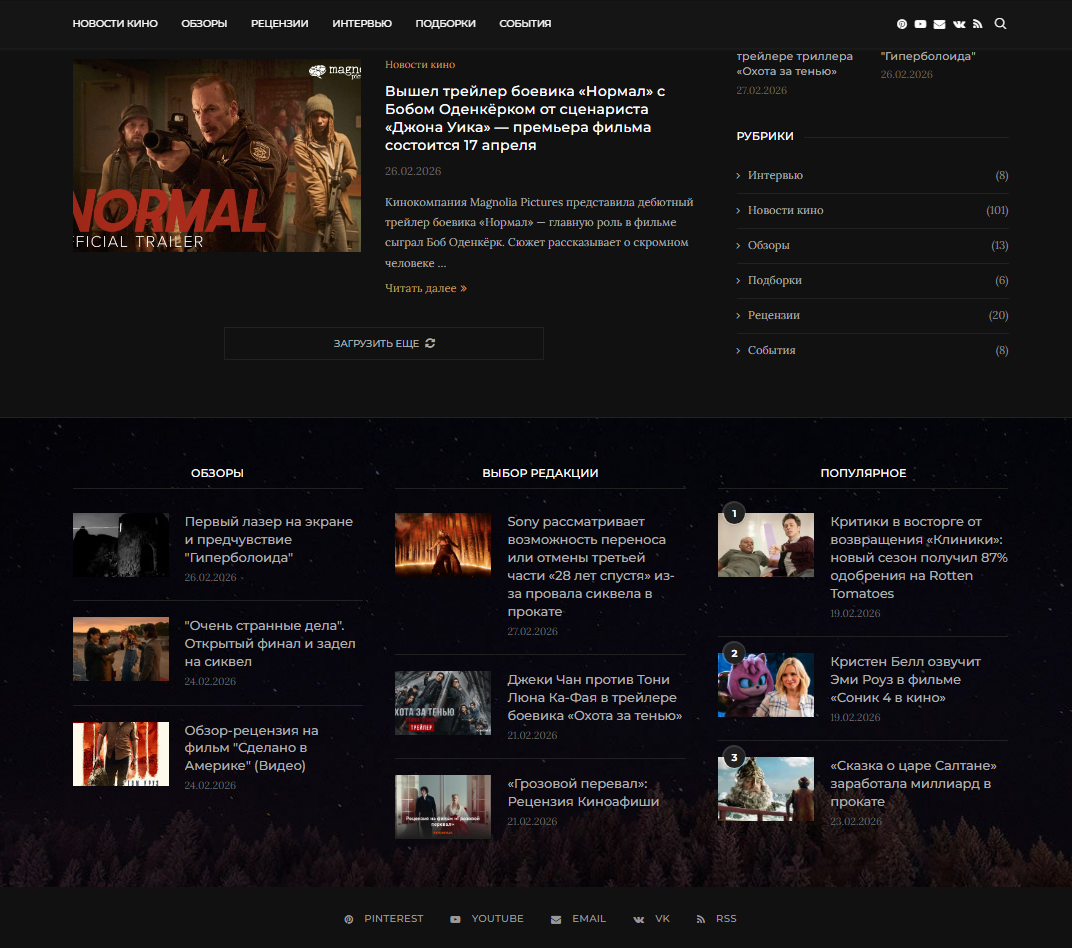The width and height of the screenshot is (1072, 948).
Task: Click the chevron next to Интервью rubric
Action: (x=738, y=176)
